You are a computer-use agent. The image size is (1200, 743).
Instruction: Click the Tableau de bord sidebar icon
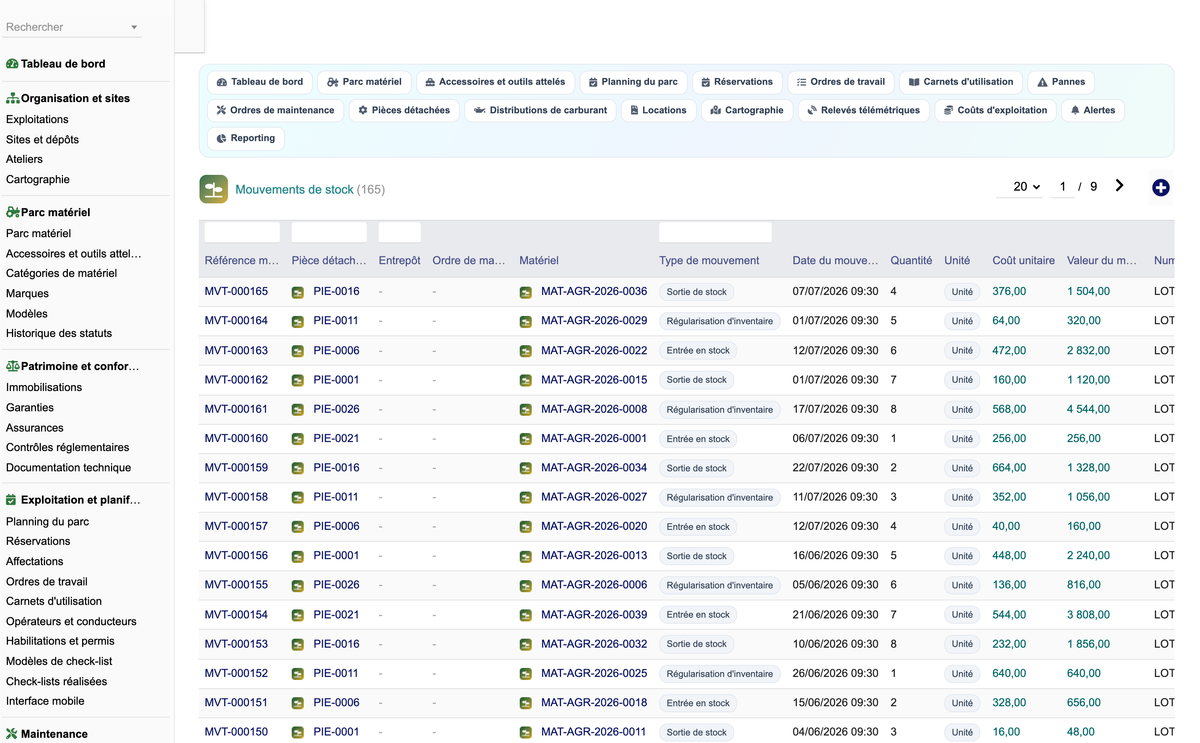12,64
